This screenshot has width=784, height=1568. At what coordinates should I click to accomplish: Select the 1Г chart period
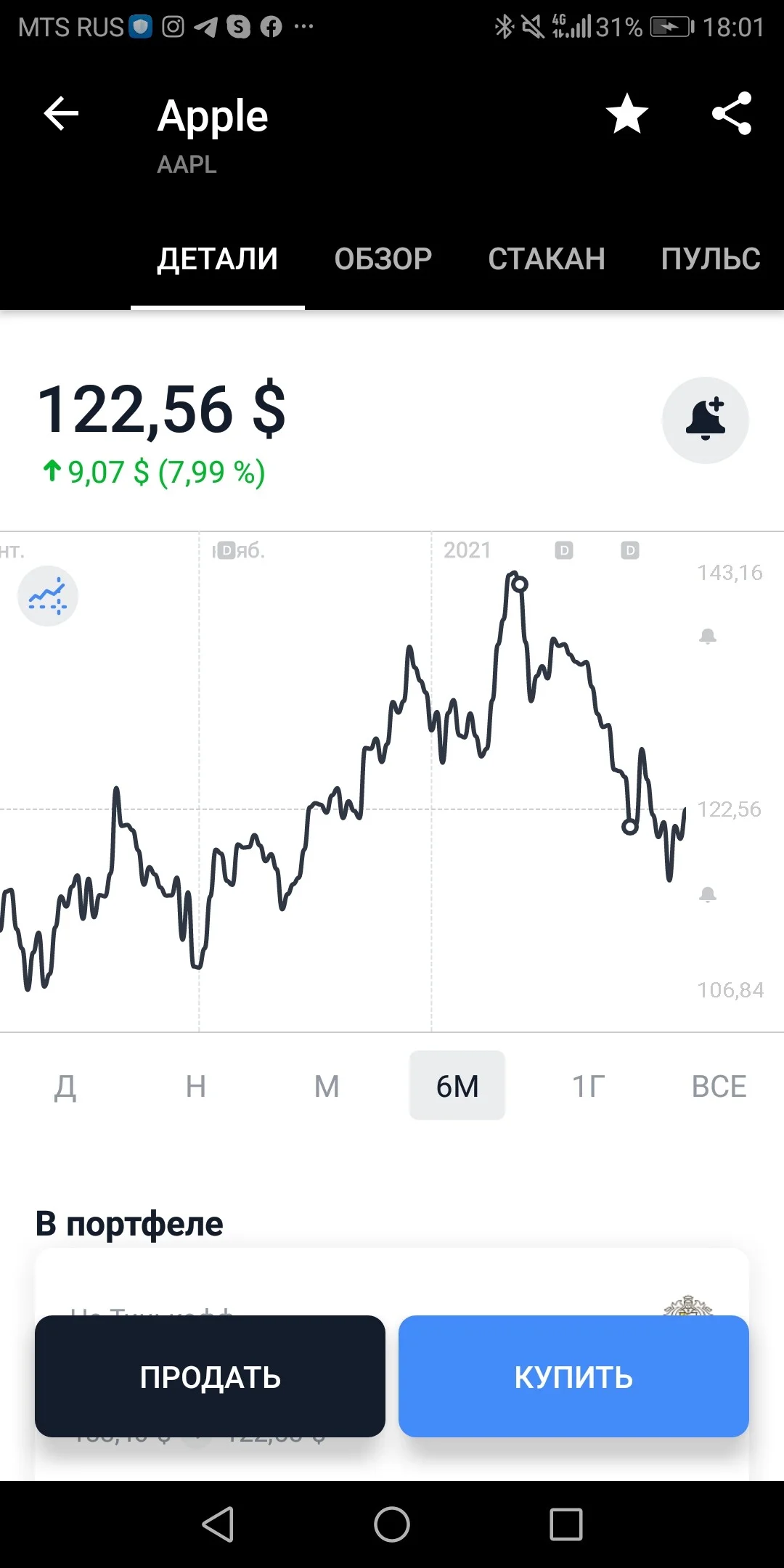pyautogui.click(x=588, y=1086)
